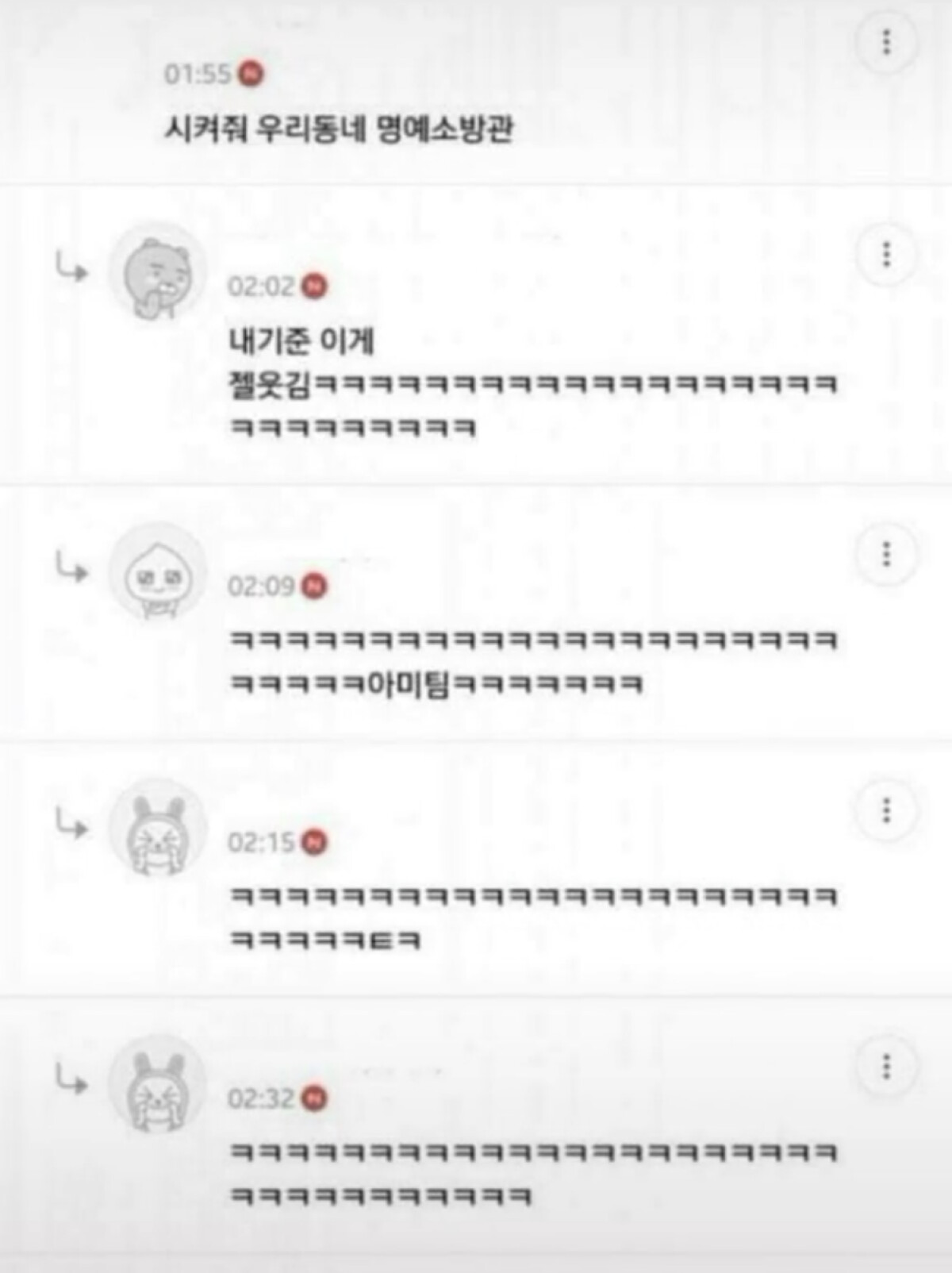Viewport: 952px width, 1273px height.
Task: Open the three-dot menu for the 02:32 reply
Action: (886, 1067)
